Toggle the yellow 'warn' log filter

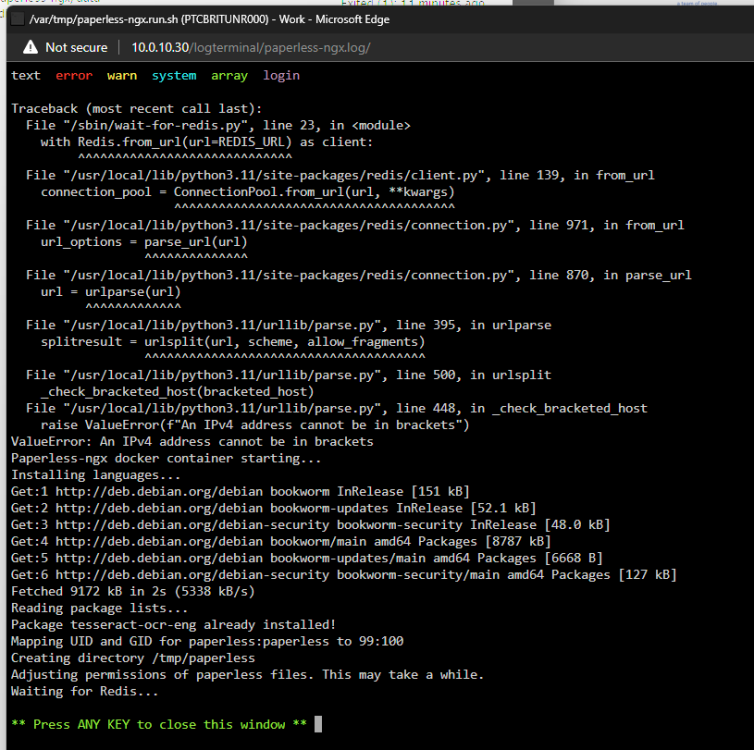(x=122, y=75)
